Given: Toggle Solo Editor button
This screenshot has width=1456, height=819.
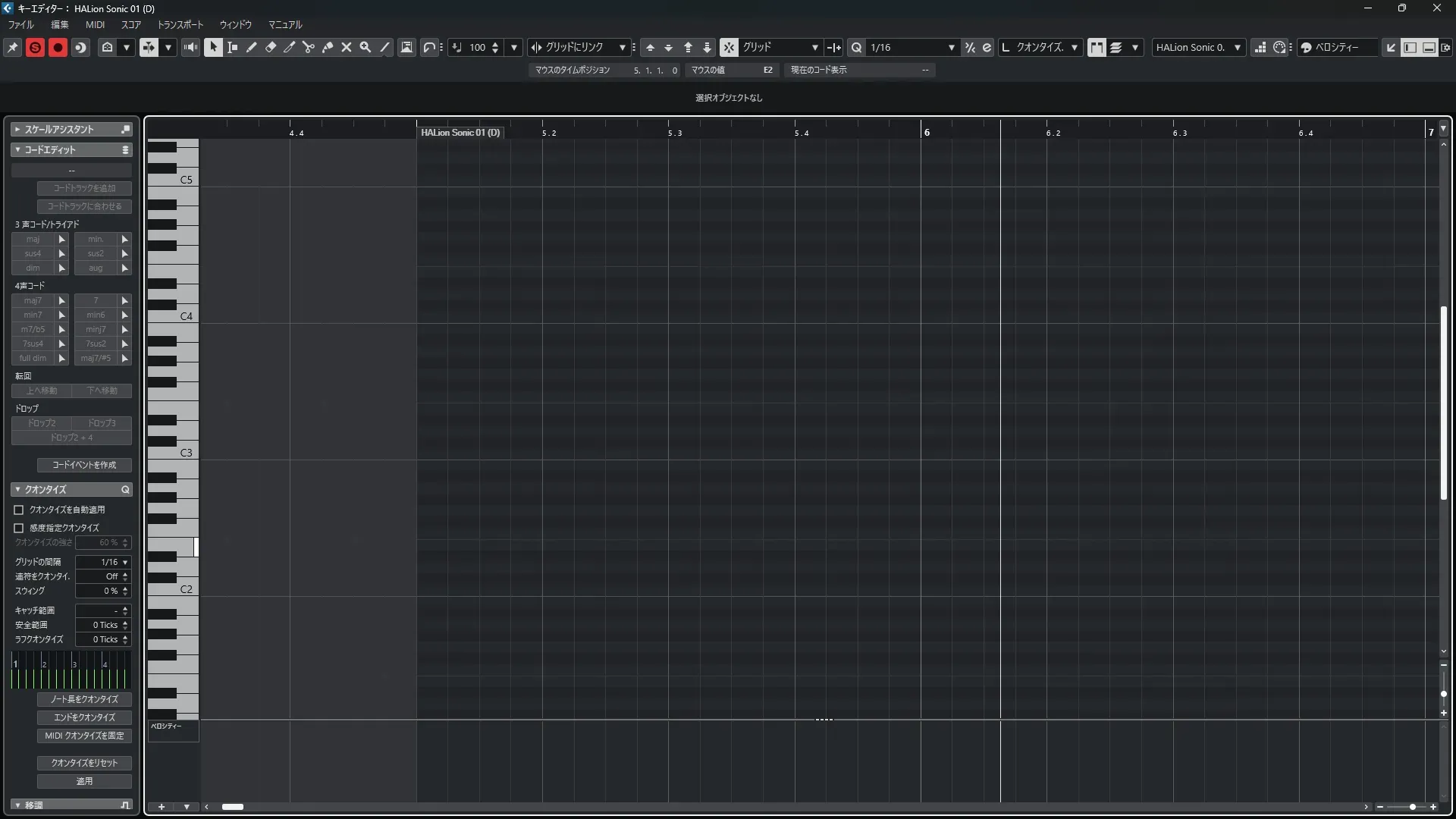Looking at the screenshot, I should tap(35, 47).
